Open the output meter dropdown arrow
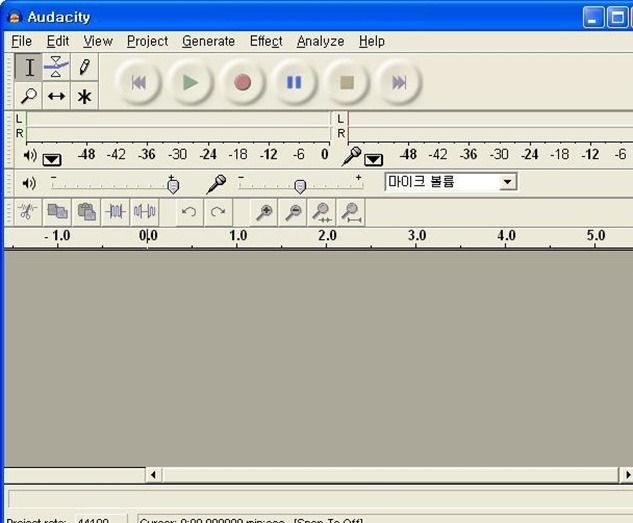This screenshot has height=523, width=633. [x=52, y=160]
